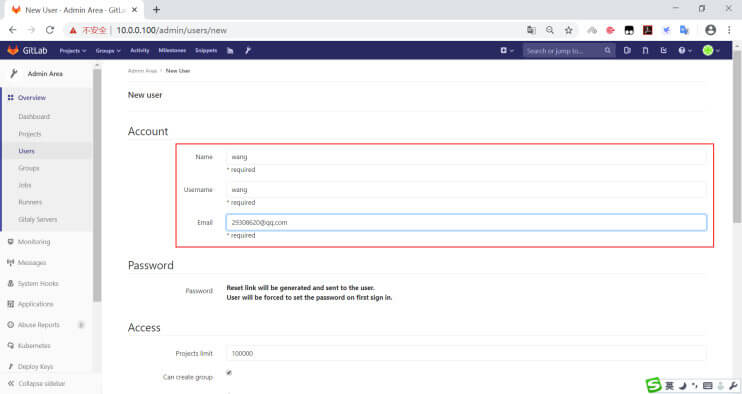742x394 pixels.
Task: Open the To-Do list icon in navbar
Action: click(663, 51)
